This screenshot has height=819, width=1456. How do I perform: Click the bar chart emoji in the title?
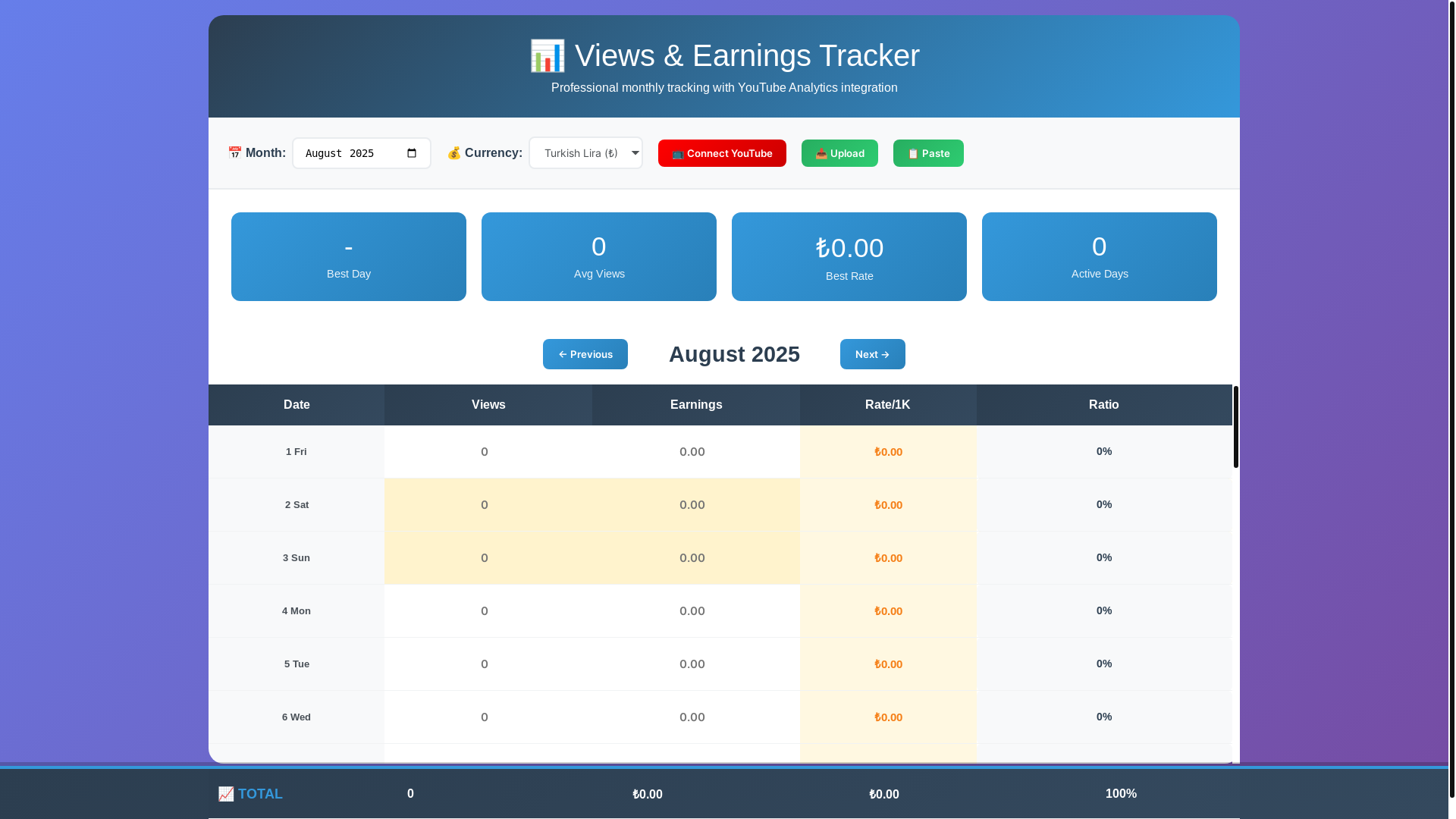click(548, 56)
